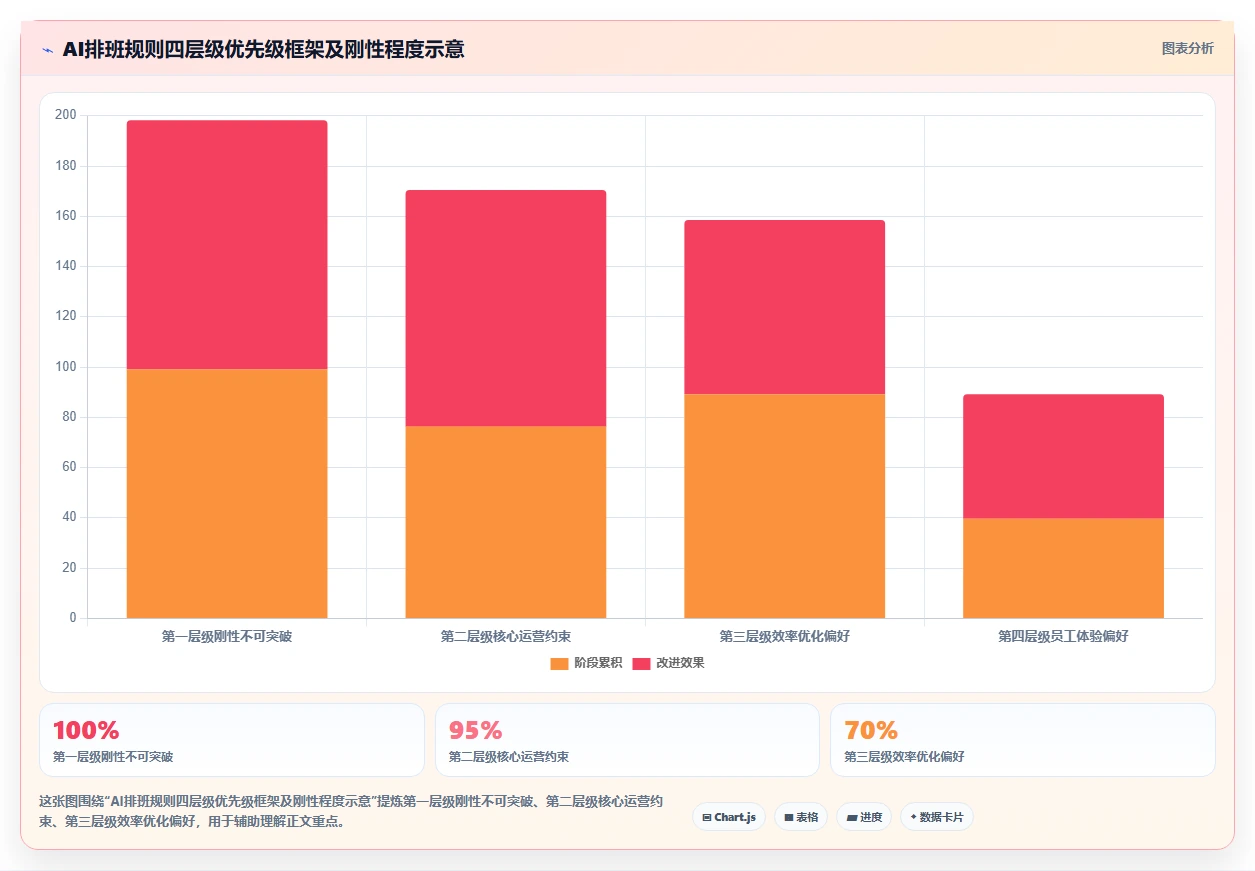Image resolution: width=1255 pixels, height=871 pixels.
Task: Select the 进度 tag
Action: (x=864, y=817)
